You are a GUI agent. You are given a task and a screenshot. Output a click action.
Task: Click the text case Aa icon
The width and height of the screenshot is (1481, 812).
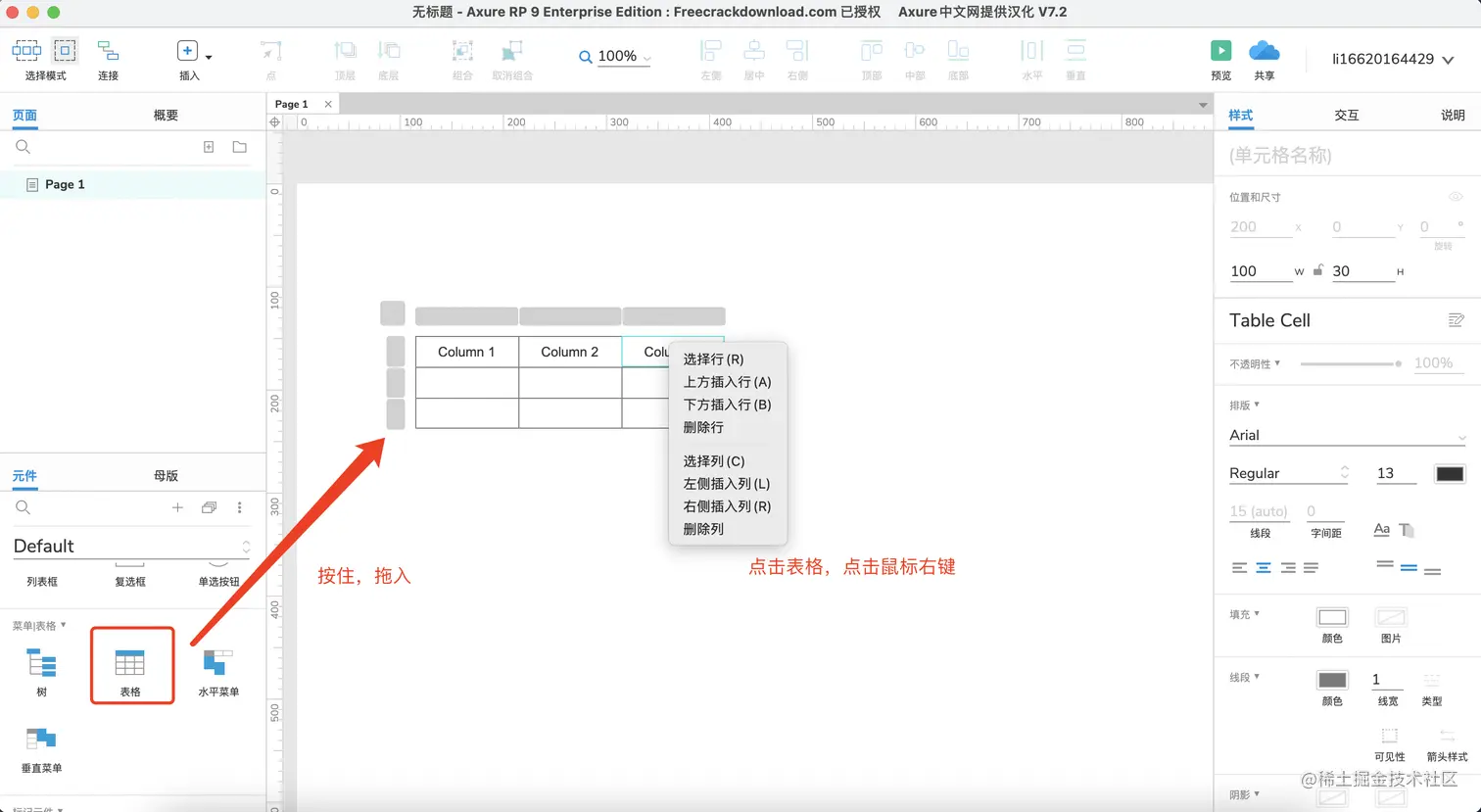[x=1382, y=529]
